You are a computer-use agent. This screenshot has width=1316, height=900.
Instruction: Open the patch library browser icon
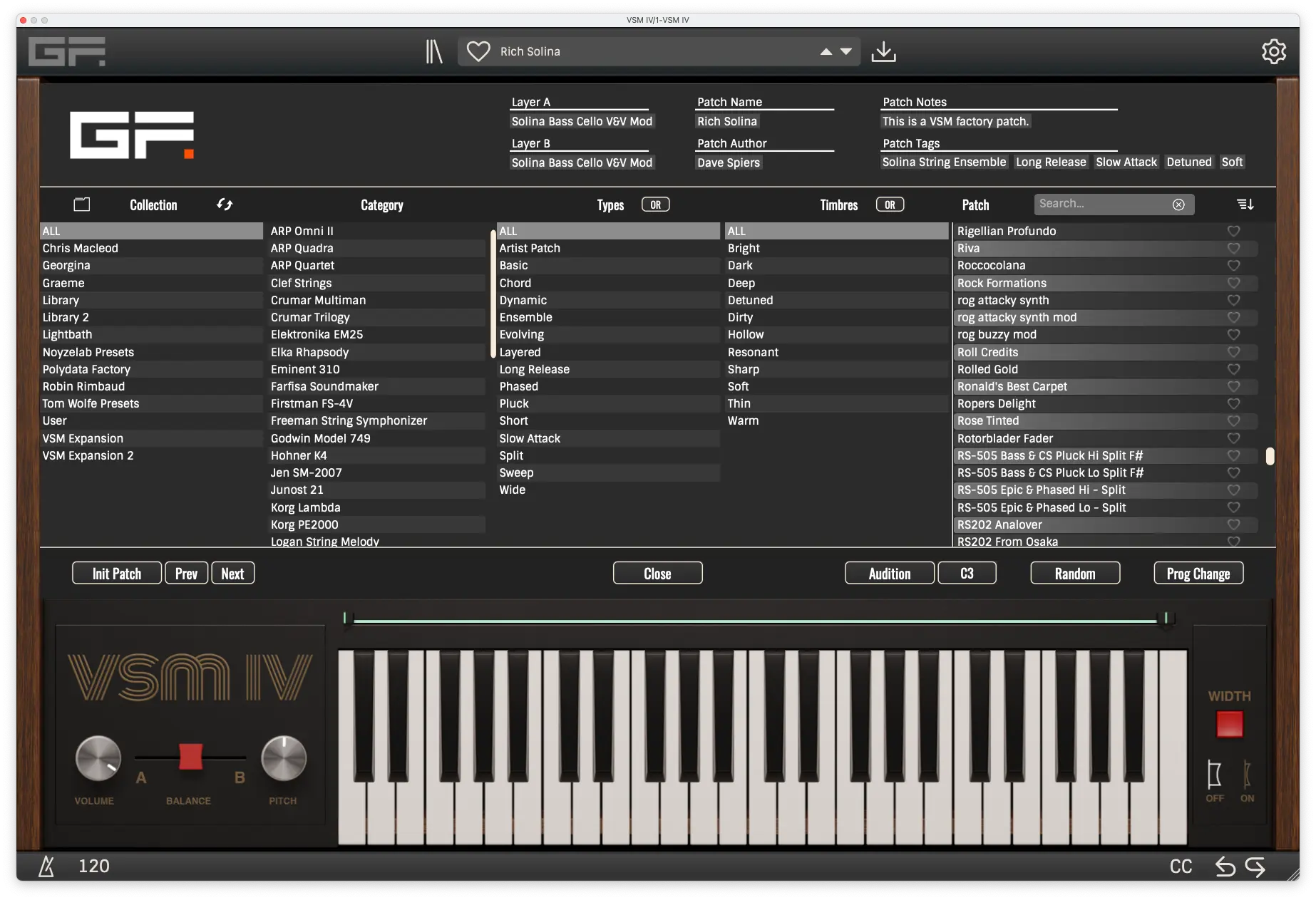tap(433, 51)
